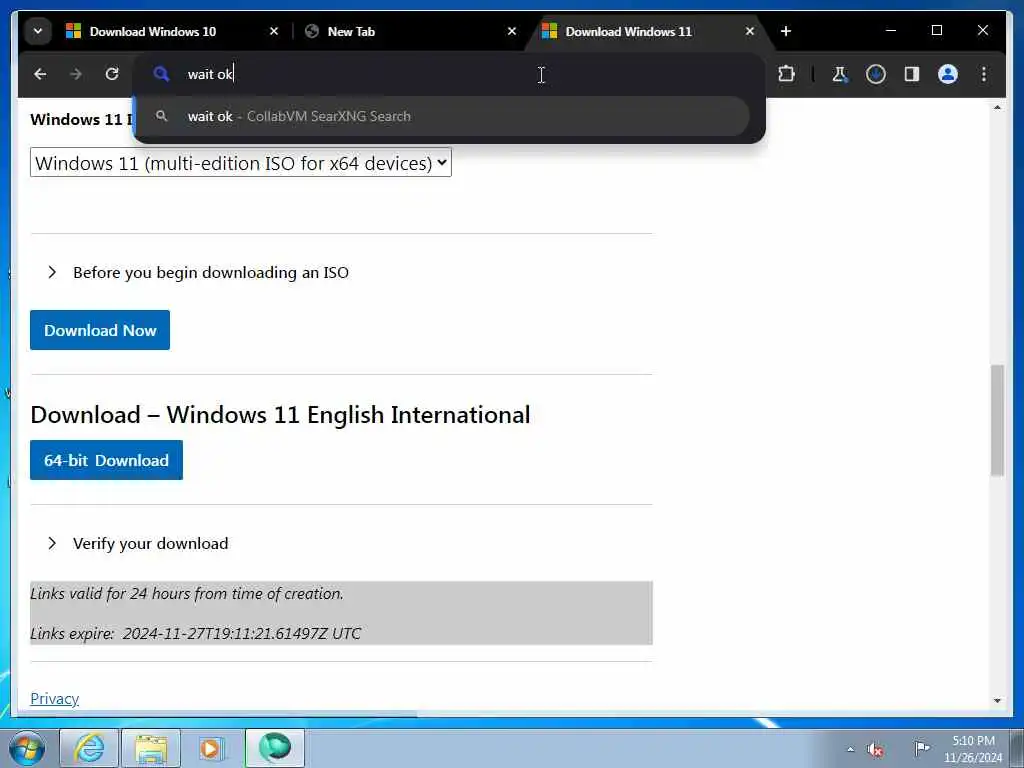Open the Chrome Labs flask icon
1024x768 pixels.
click(840, 74)
